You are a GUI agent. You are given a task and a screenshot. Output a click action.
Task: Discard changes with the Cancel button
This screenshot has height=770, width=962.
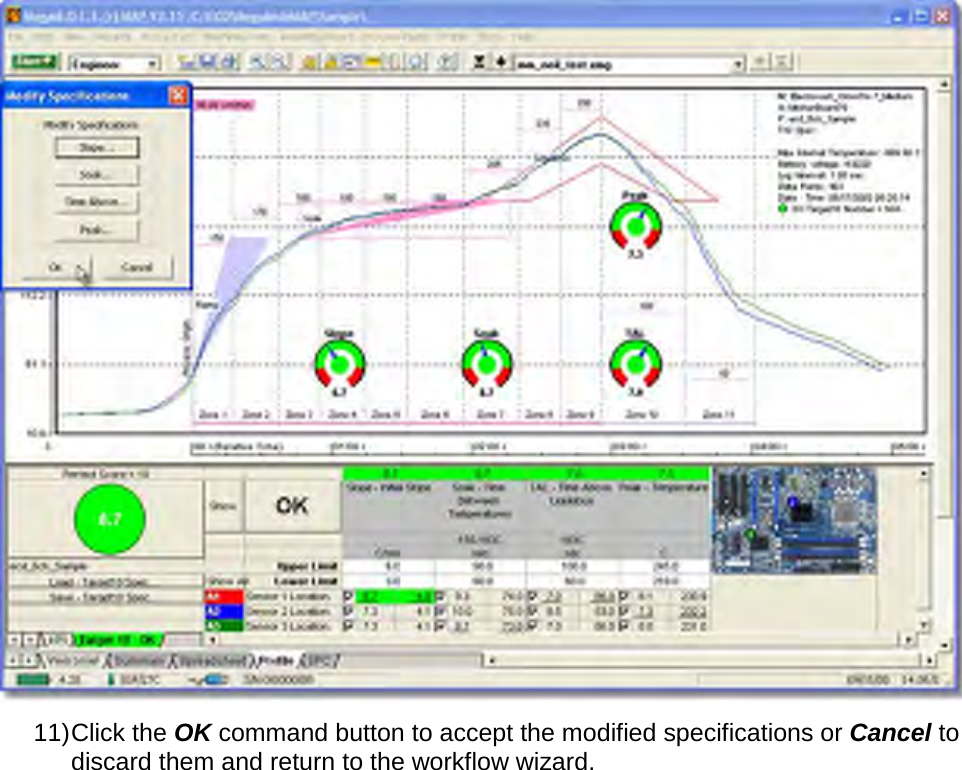pyautogui.click(x=136, y=268)
